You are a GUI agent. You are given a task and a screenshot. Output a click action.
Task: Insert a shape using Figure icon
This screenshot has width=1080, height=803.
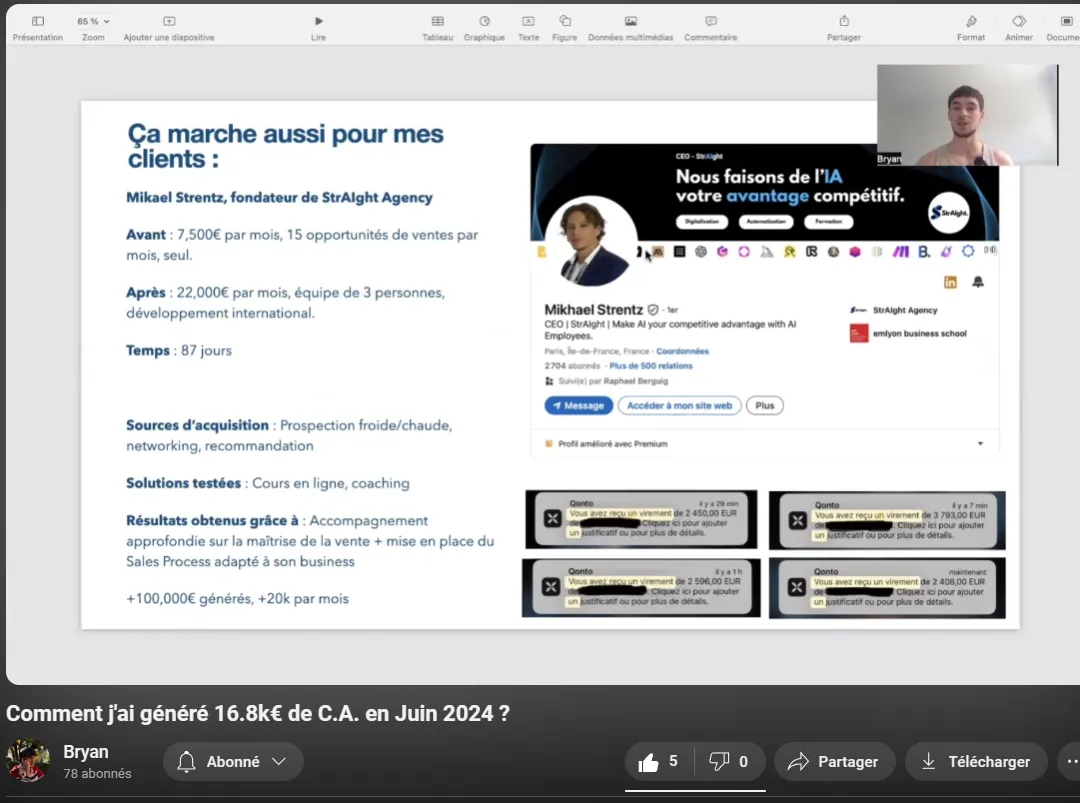[x=564, y=21]
